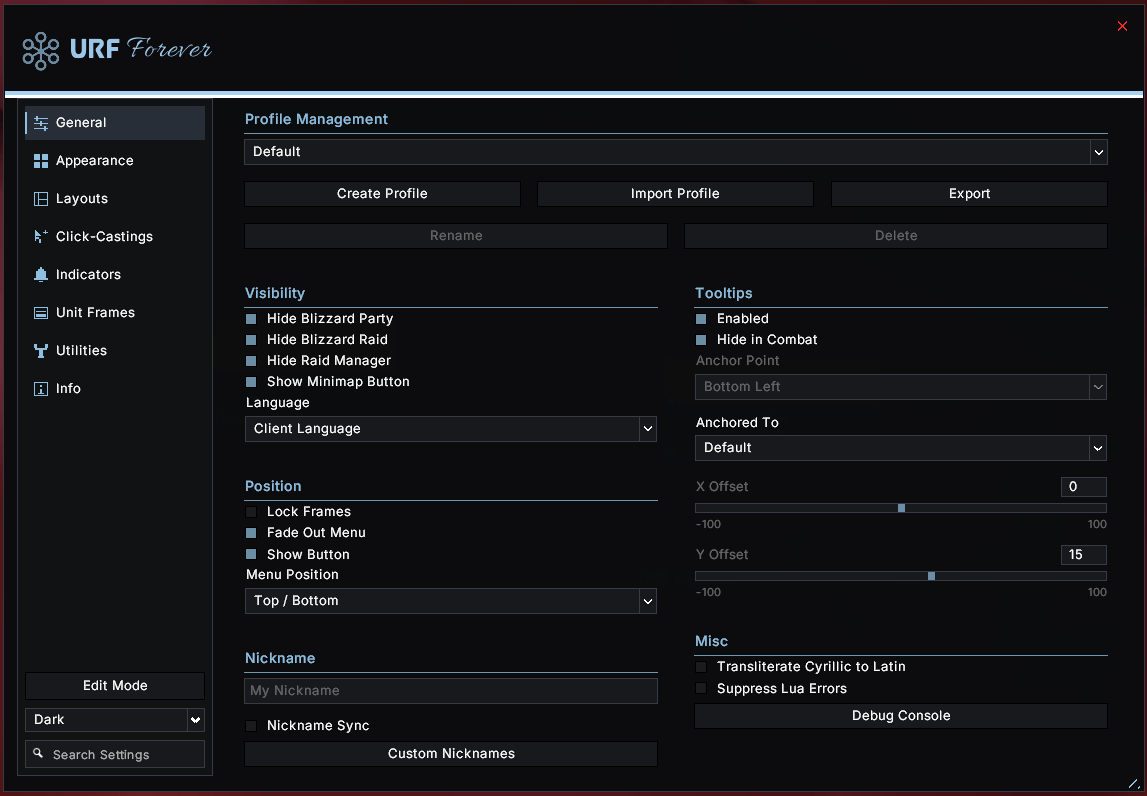Click the Layouts panel icon

(41, 199)
